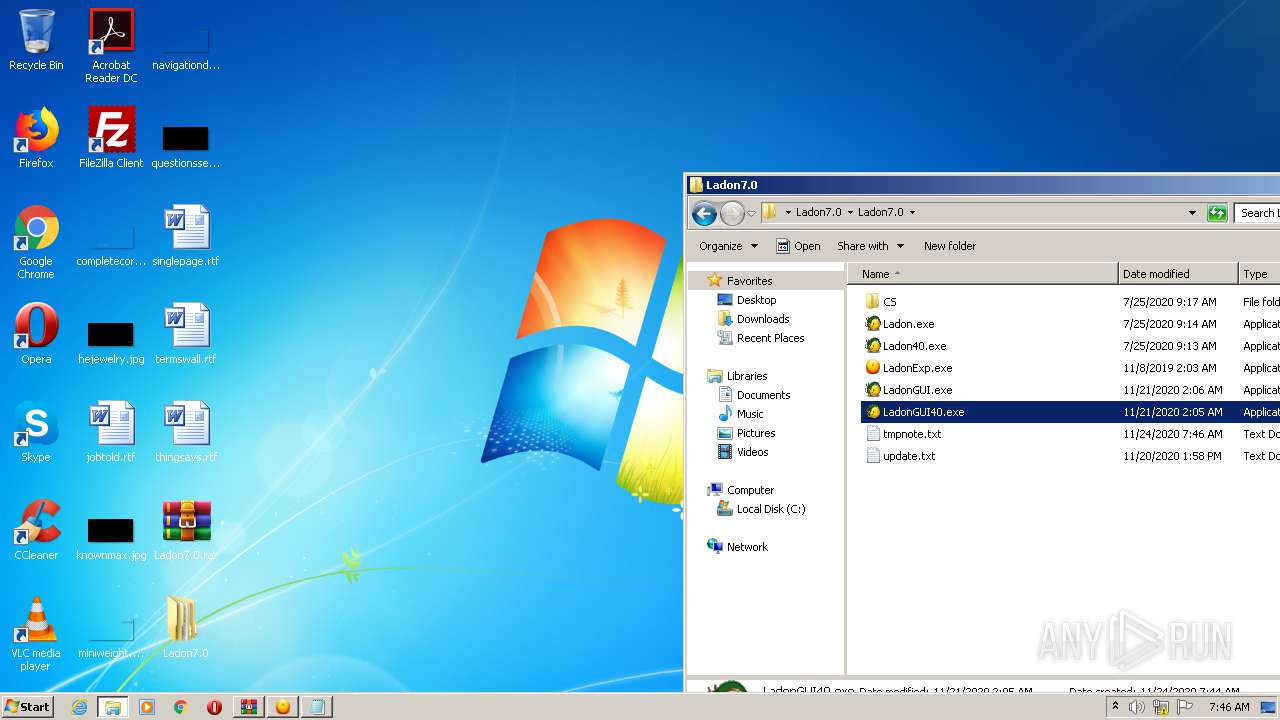Open CCleaner desktop shortcut
Screen dimensions: 1280x720
[36, 530]
